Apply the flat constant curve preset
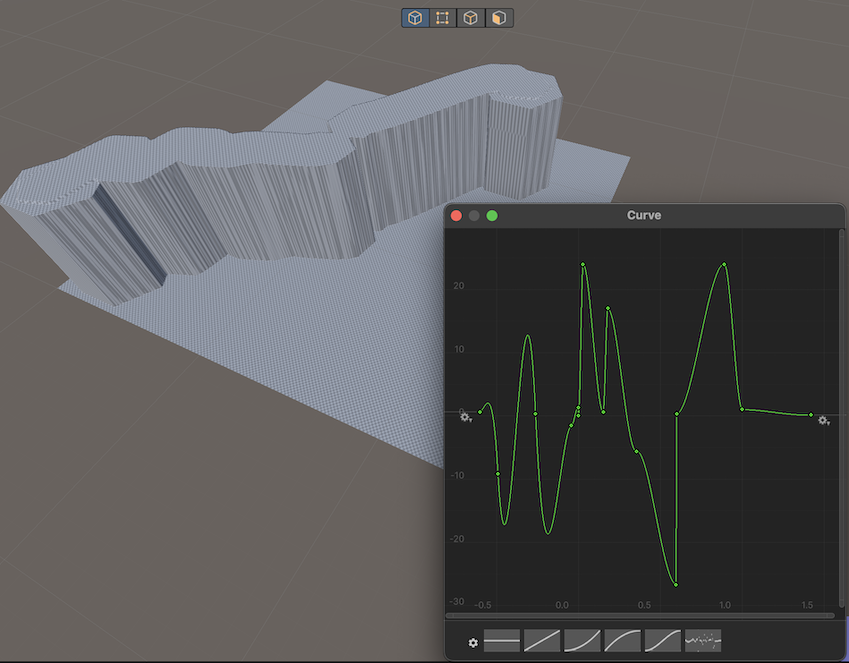849x663 pixels. point(502,641)
